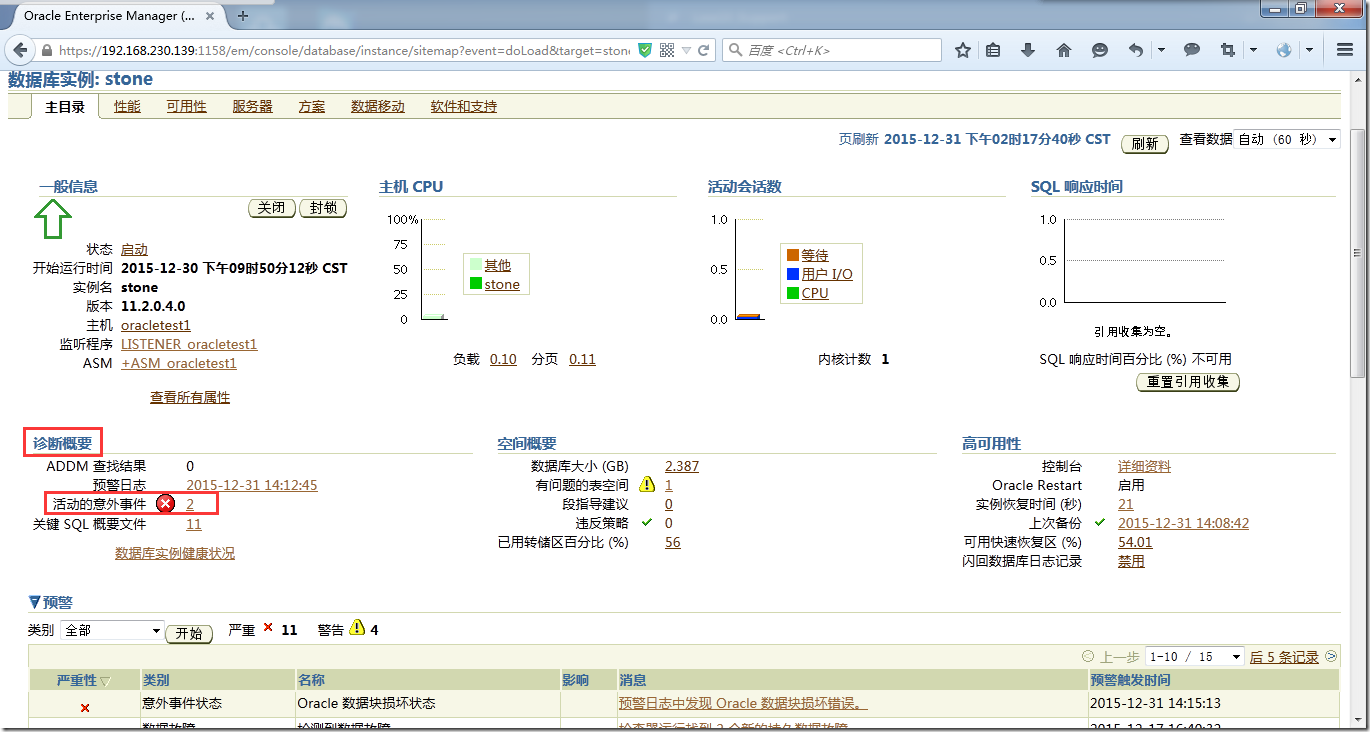Open the 类别 全部 dropdown
This screenshot has height=732, width=1370.
coord(111,631)
